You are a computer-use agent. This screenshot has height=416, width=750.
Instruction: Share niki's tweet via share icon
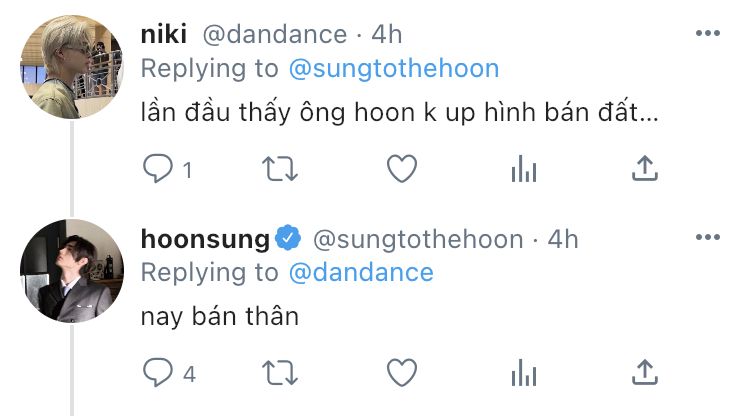[x=645, y=168]
